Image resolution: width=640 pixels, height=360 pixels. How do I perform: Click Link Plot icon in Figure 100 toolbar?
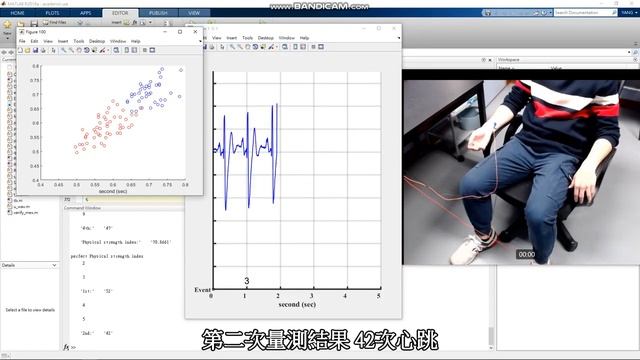coord(117,50)
